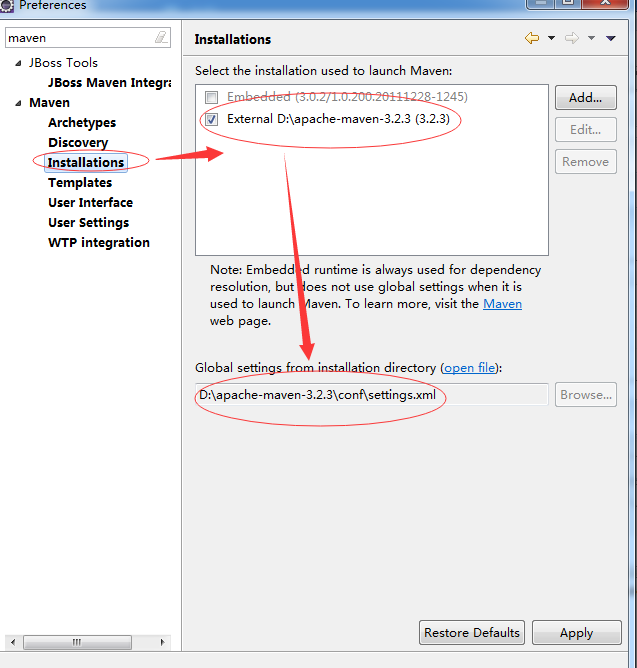Viewport: 637px width, 668px height.
Task: Select JBoss Maven Integration tree item
Action: (110, 82)
